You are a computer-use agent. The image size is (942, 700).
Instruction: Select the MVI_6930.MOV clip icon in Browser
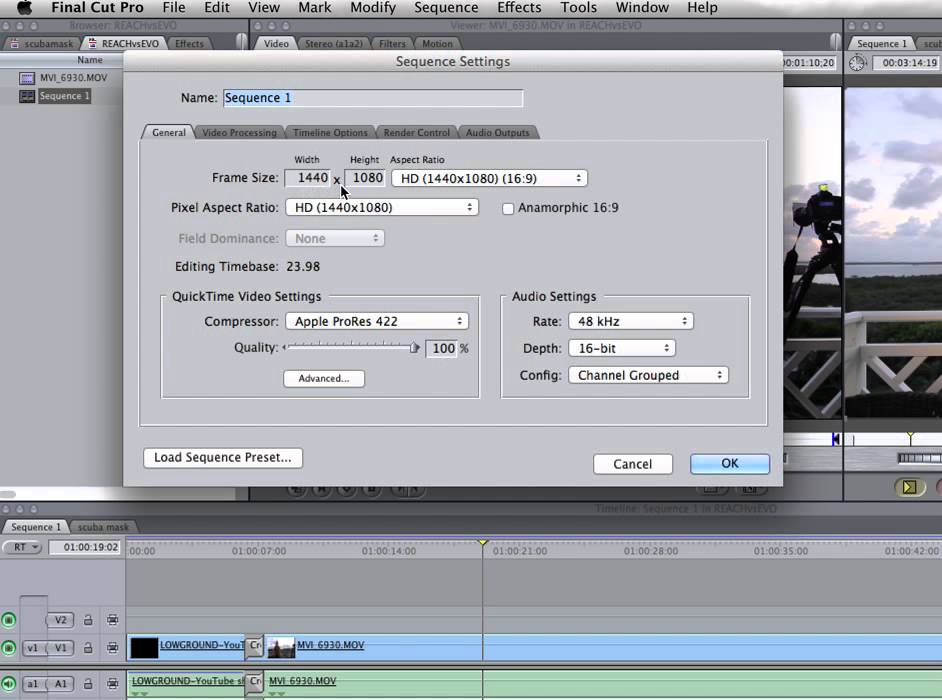(27, 78)
